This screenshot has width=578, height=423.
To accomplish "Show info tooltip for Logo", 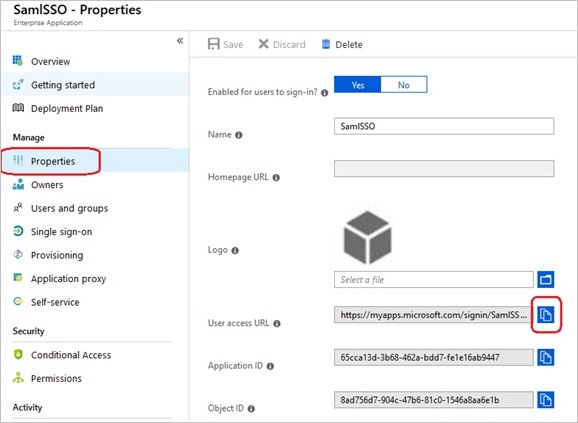I will pyautogui.click(x=235, y=251).
